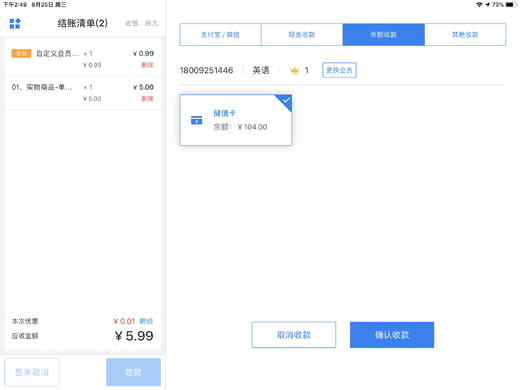Image resolution: width=520 pixels, height=390 pixels.
Task: Click the grey ¥5.00 unit price
Action: click(92, 99)
